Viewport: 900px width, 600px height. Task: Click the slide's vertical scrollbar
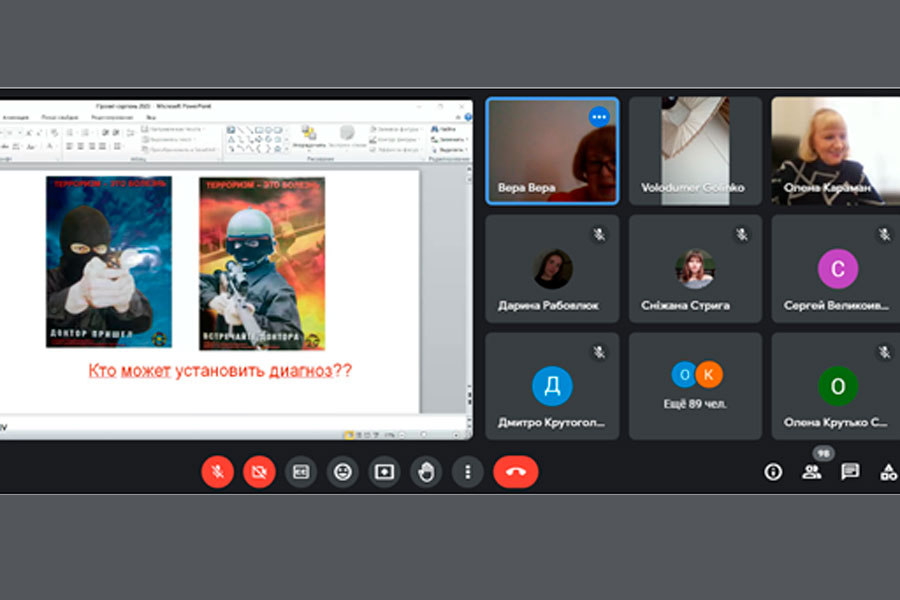click(469, 287)
